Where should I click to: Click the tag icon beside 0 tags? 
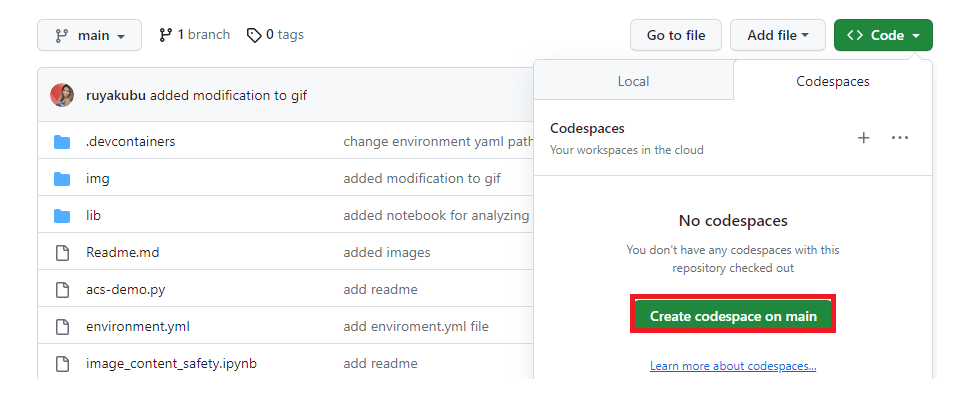tap(254, 35)
